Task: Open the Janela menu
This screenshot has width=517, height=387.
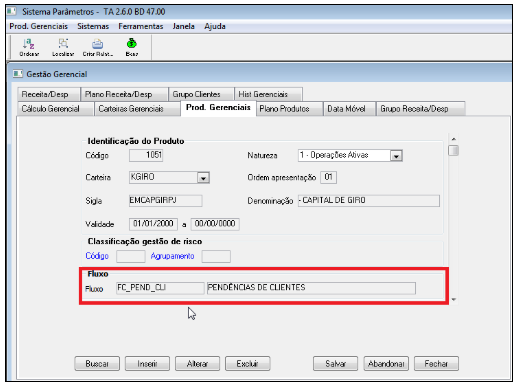Action: point(184,26)
